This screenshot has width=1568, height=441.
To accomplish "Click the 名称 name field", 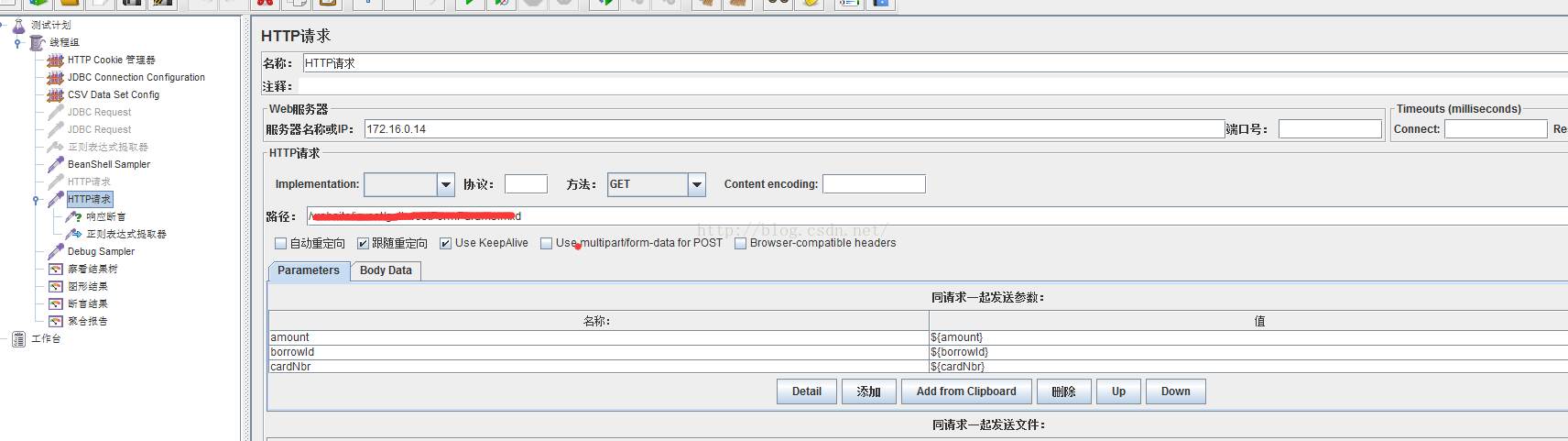I will click(x=935, y=63).
